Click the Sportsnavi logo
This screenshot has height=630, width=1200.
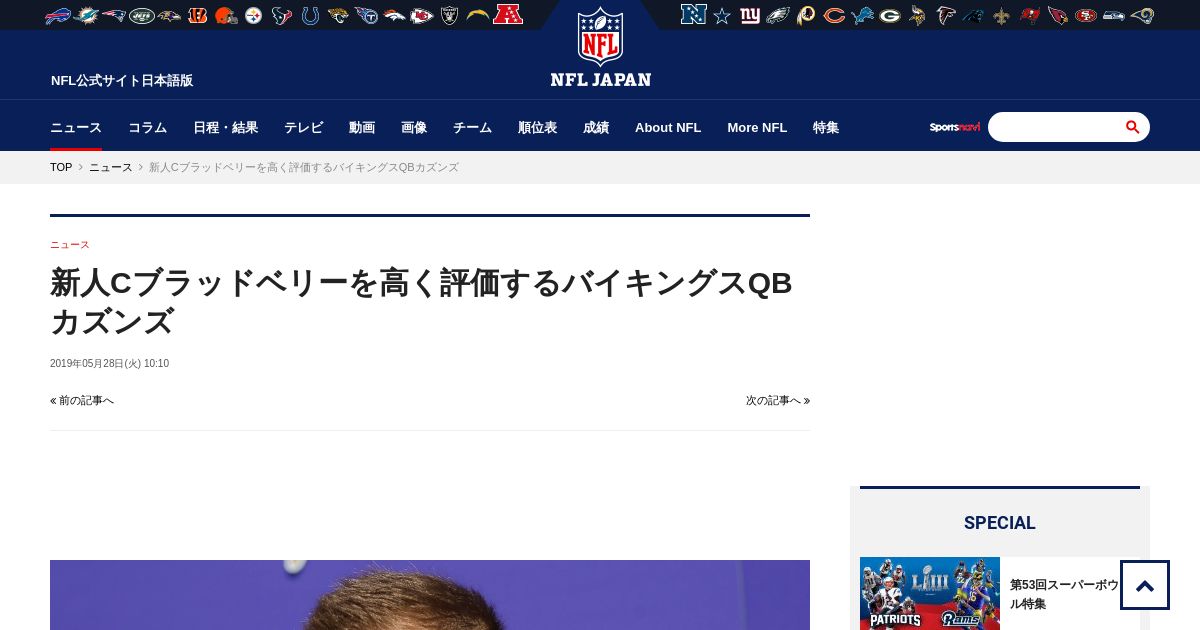(955, 127)
